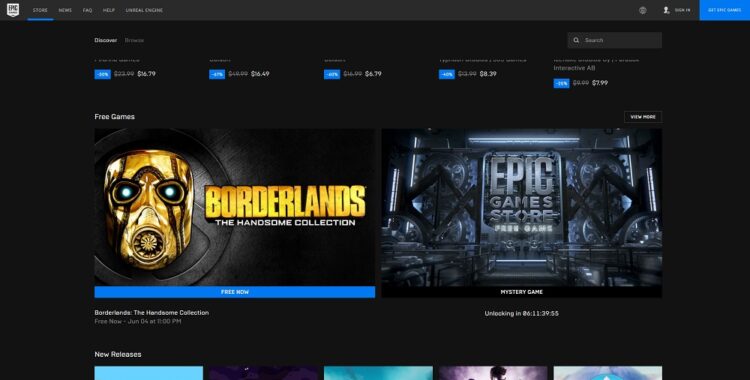Open the Store menu item

40,10
